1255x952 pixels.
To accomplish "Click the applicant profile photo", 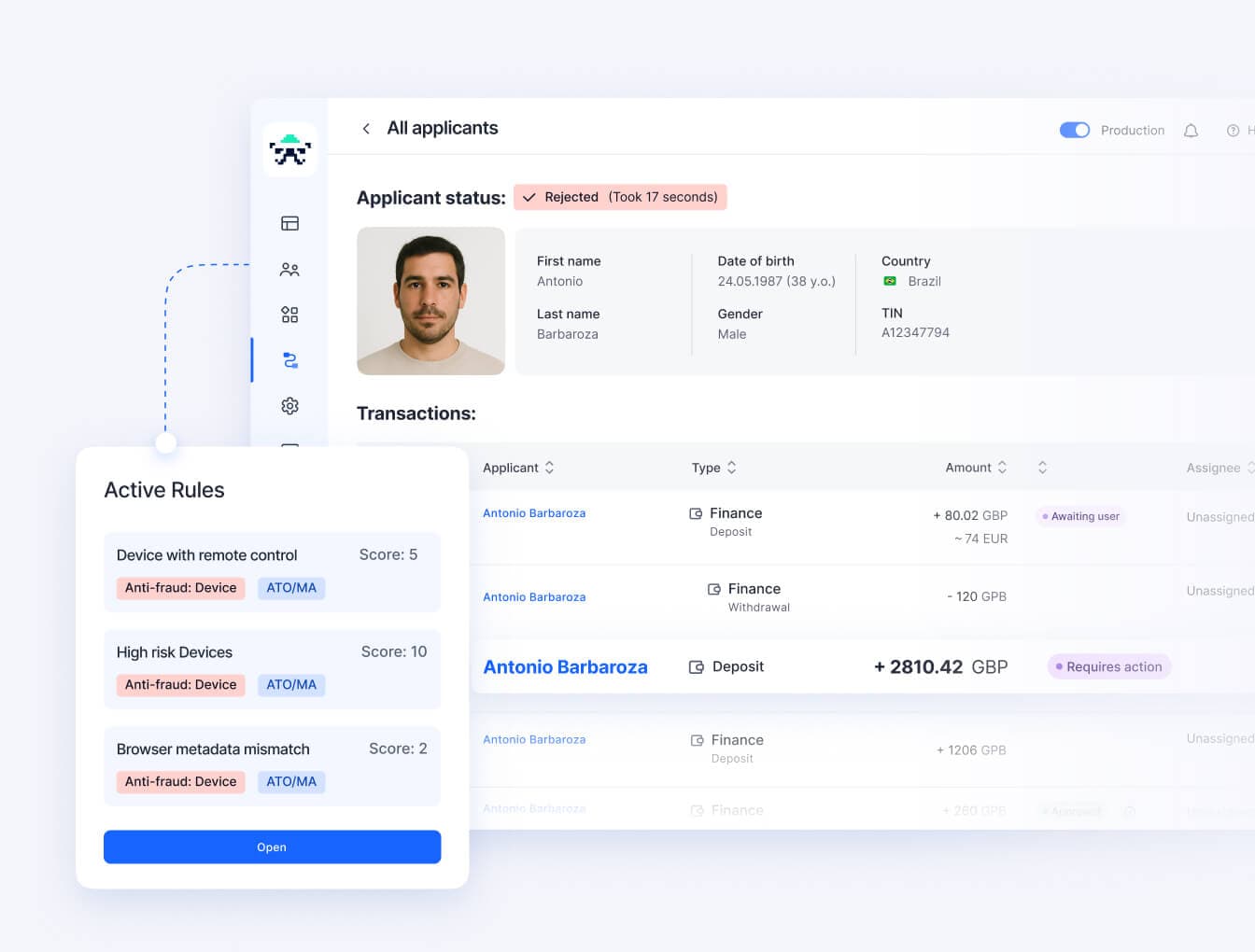I will point(430,301).
